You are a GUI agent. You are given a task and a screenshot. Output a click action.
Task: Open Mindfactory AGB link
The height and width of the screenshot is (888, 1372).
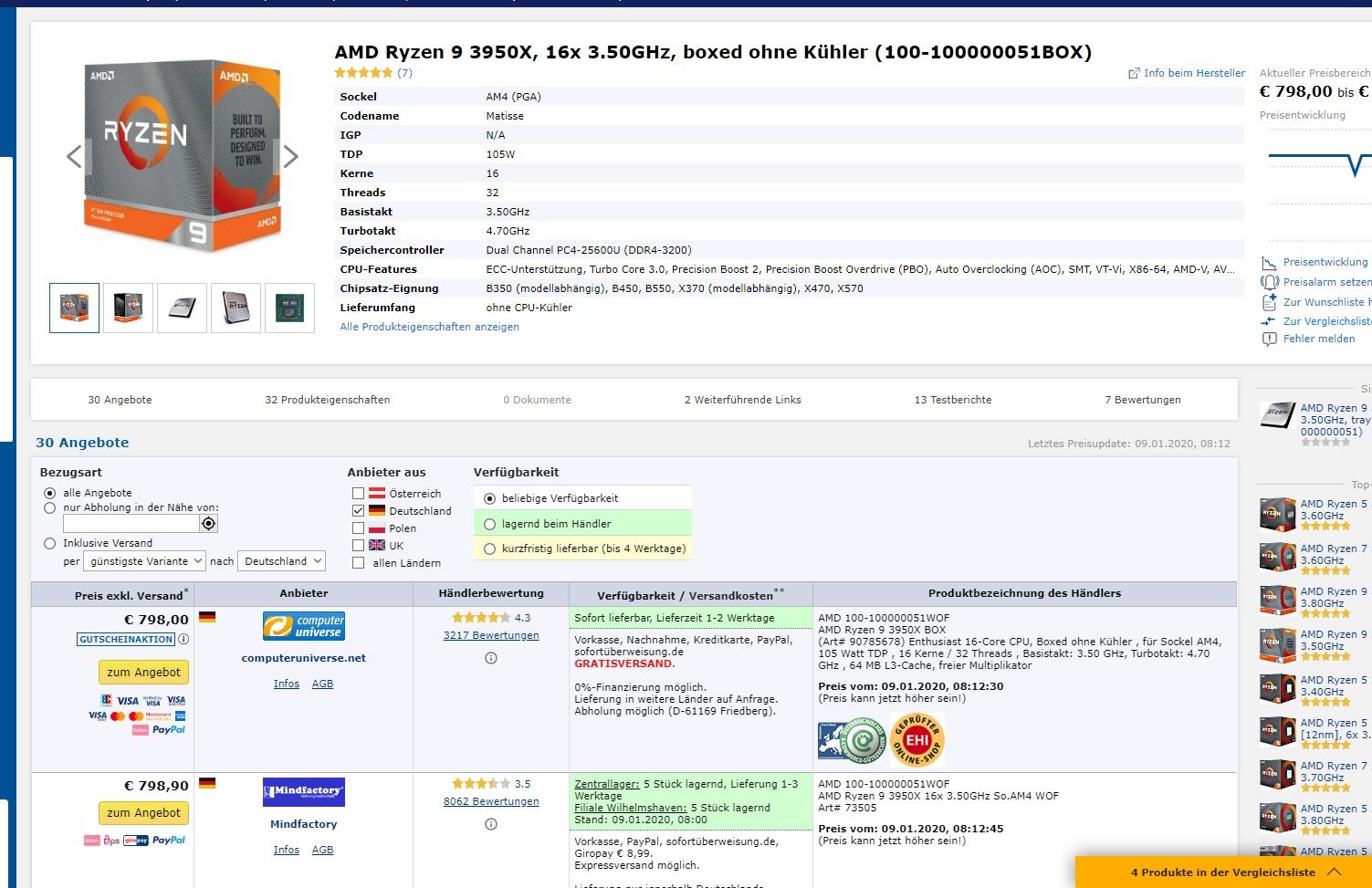point(323,850)
